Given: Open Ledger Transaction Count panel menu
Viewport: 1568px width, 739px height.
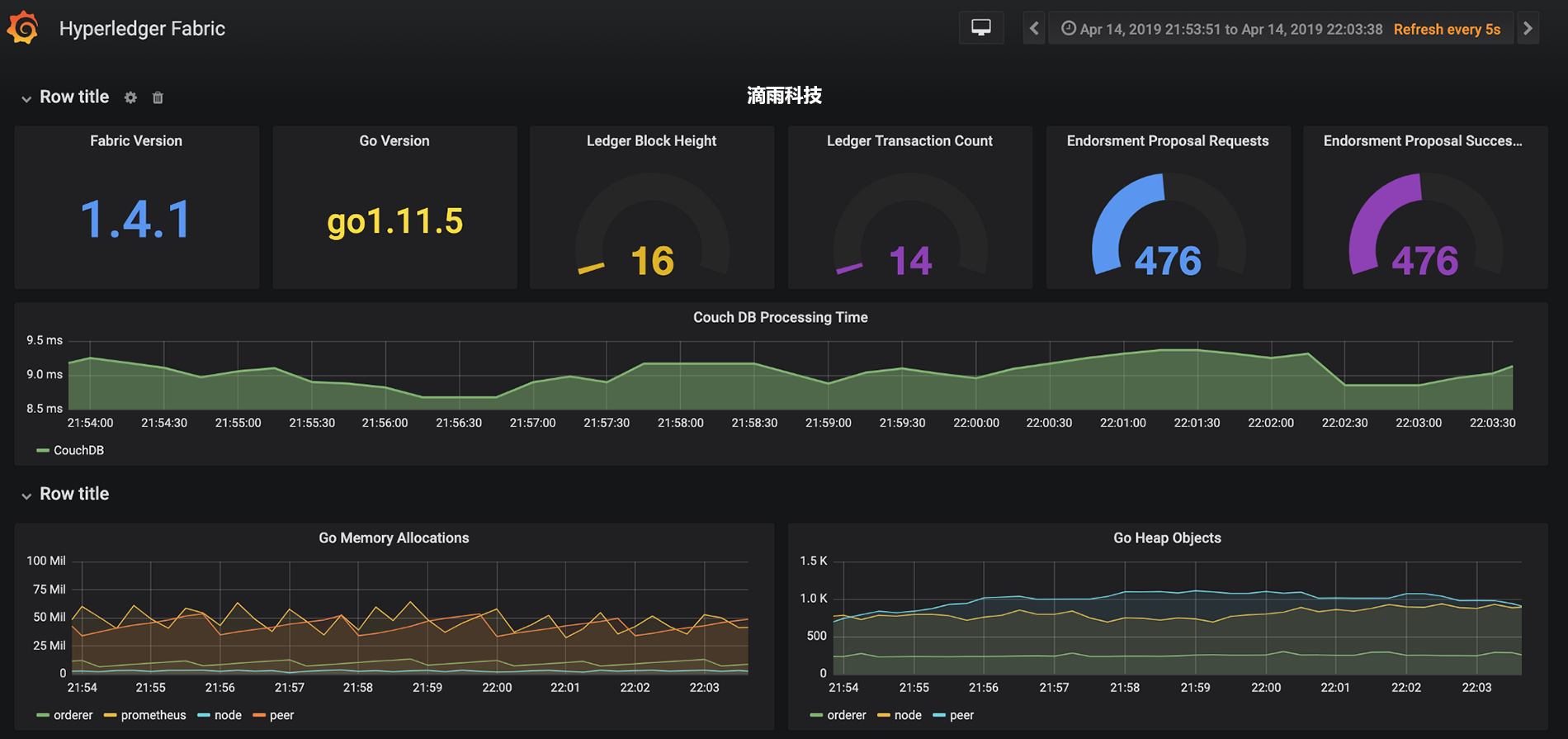Looking at the screenshot, I should coord(909,141).
